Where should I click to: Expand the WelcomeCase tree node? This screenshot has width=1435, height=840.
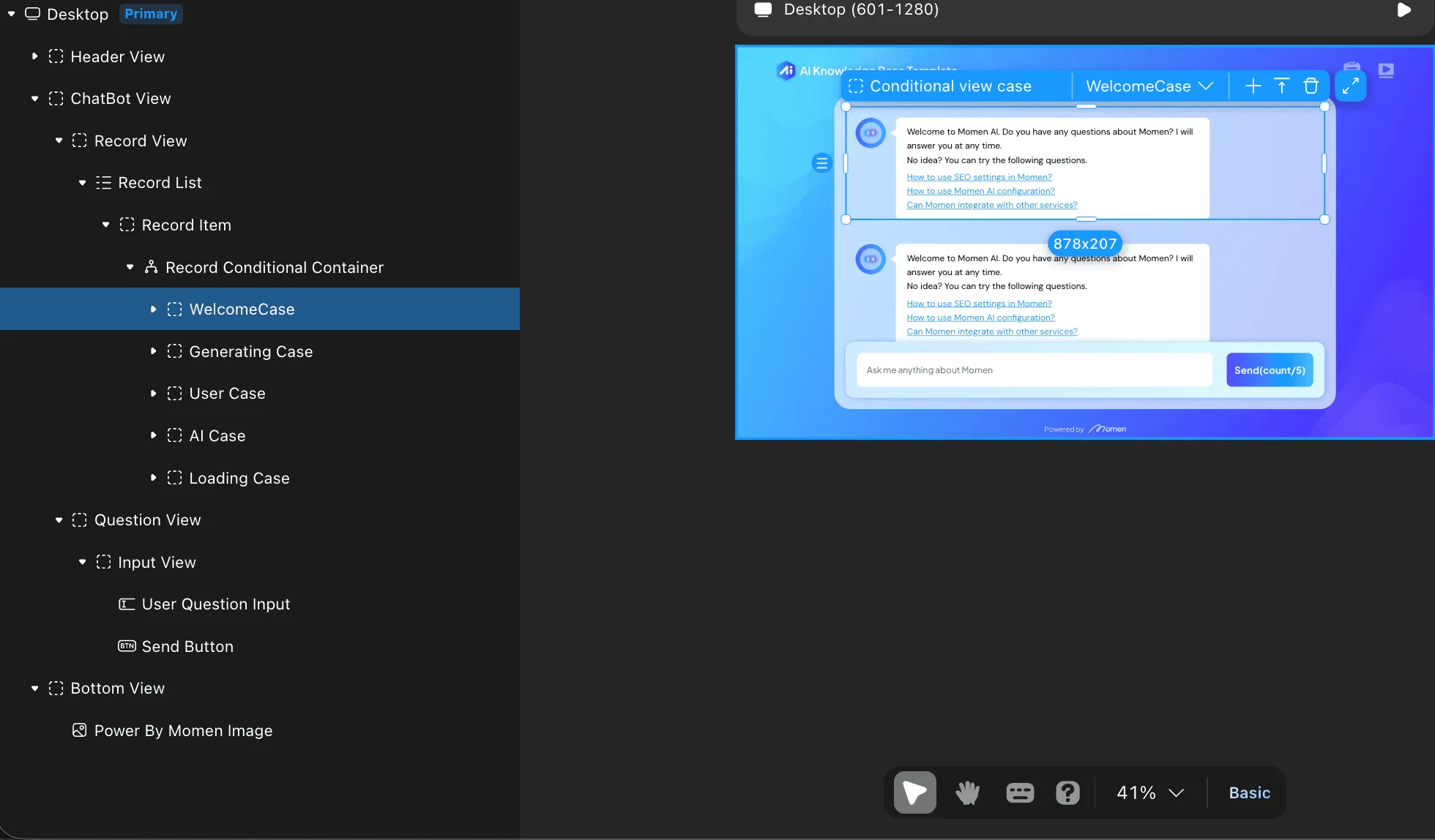tap(153, 310)
